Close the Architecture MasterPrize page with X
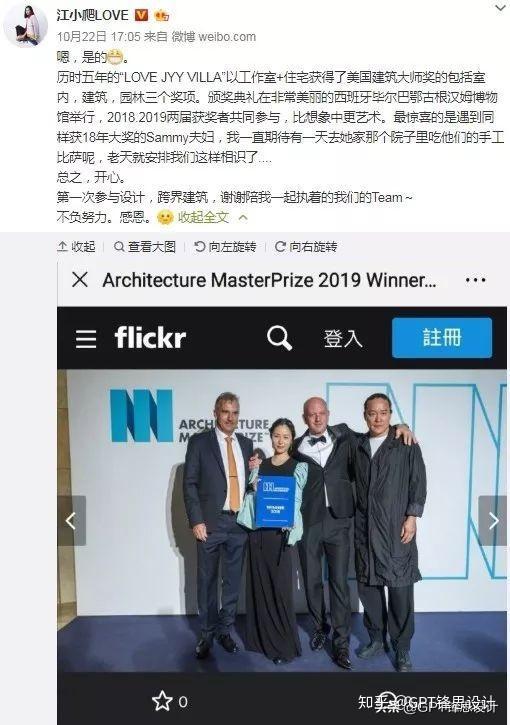 click(80, 280)
